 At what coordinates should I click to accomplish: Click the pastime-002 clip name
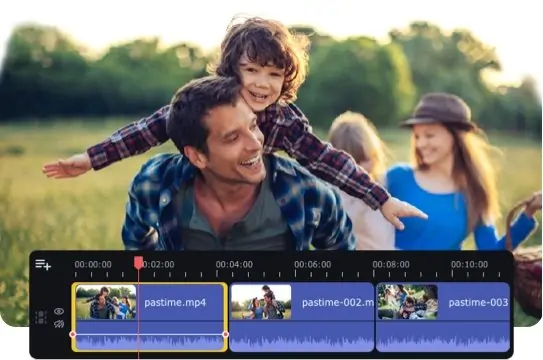point(338,303)
